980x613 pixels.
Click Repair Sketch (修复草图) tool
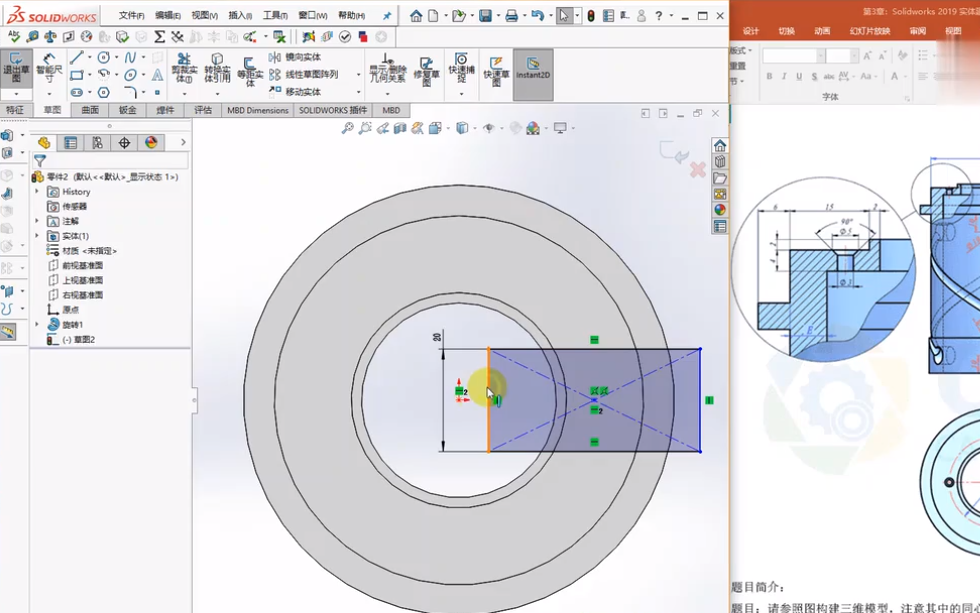point(426,71)
